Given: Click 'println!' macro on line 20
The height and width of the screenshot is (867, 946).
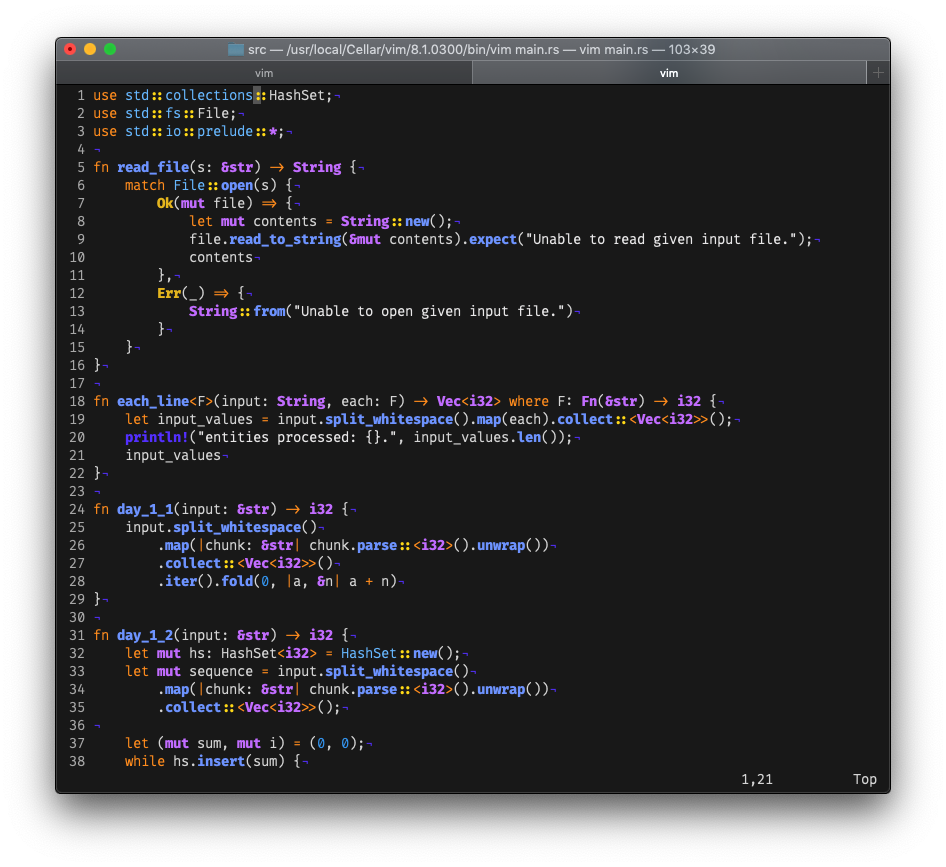Looking at the screenshot, I should 157,437.
